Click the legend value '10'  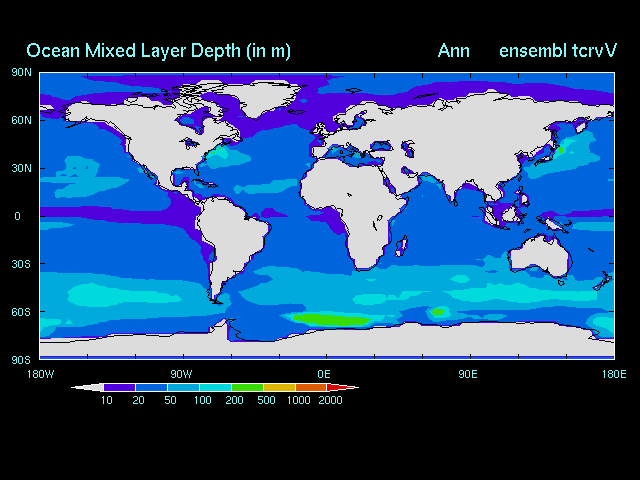tap(107, 400)
